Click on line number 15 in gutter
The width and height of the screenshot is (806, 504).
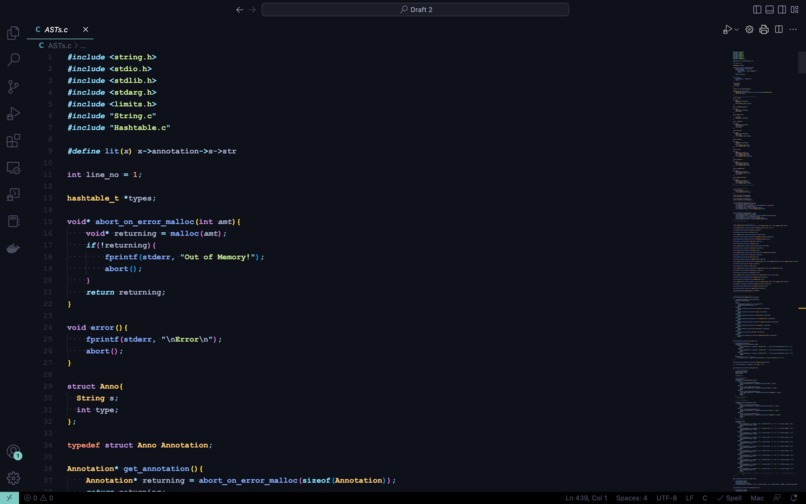point(48,222)
